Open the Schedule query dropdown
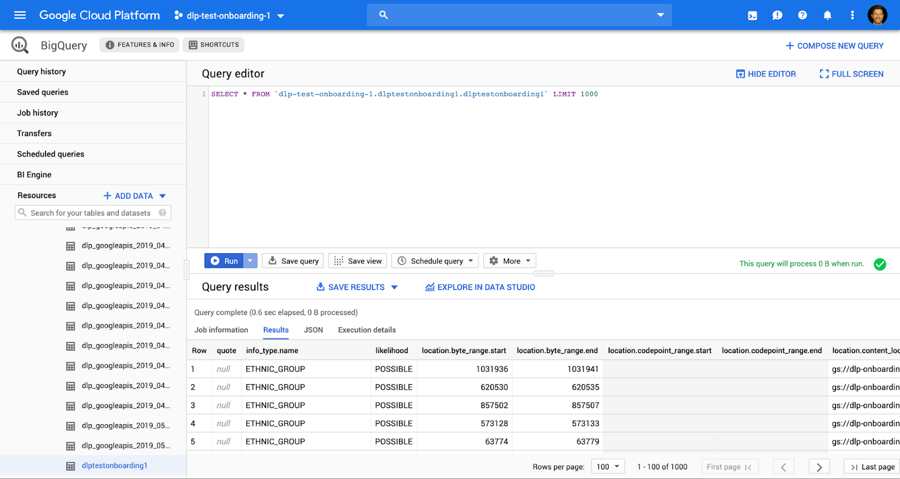 (435, 261)
